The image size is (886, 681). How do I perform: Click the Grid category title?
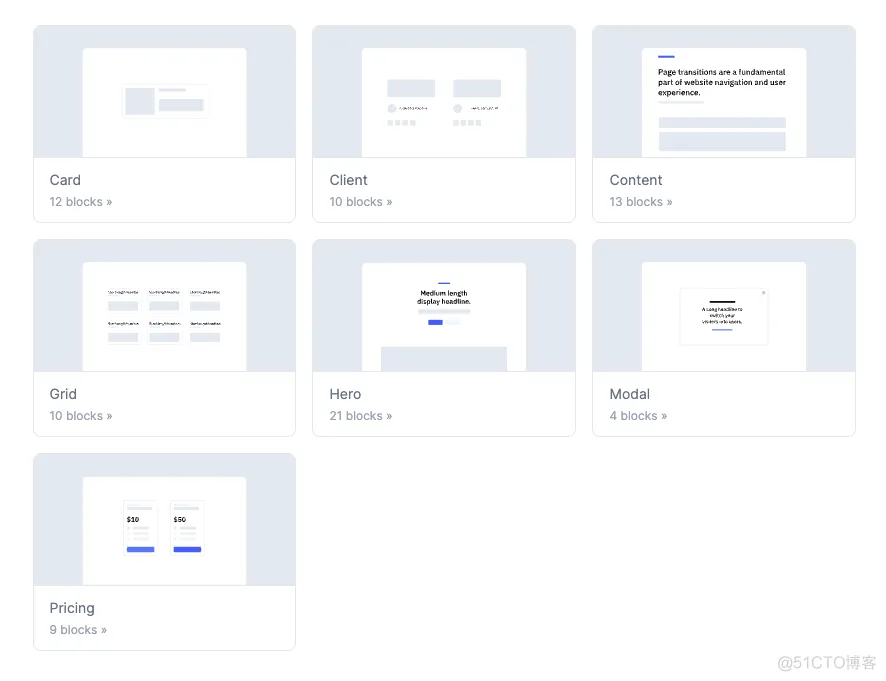63,394
